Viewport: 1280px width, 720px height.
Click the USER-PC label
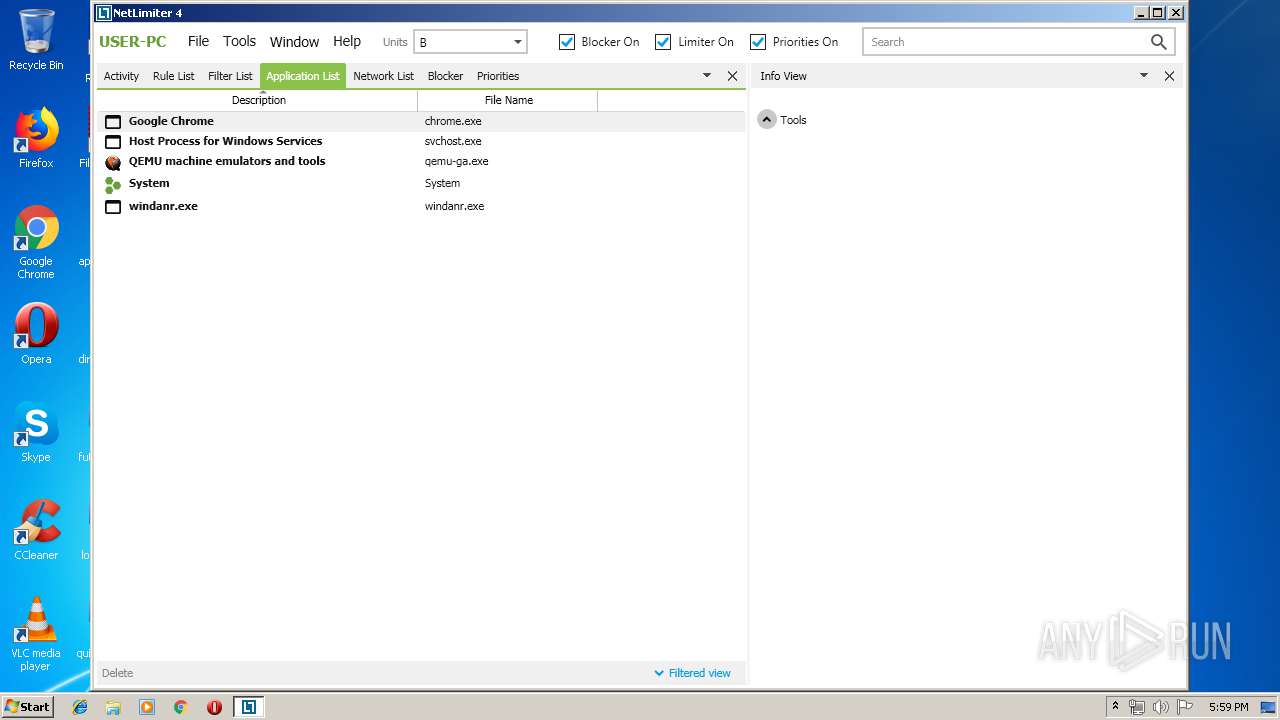[x=133, y=42]
